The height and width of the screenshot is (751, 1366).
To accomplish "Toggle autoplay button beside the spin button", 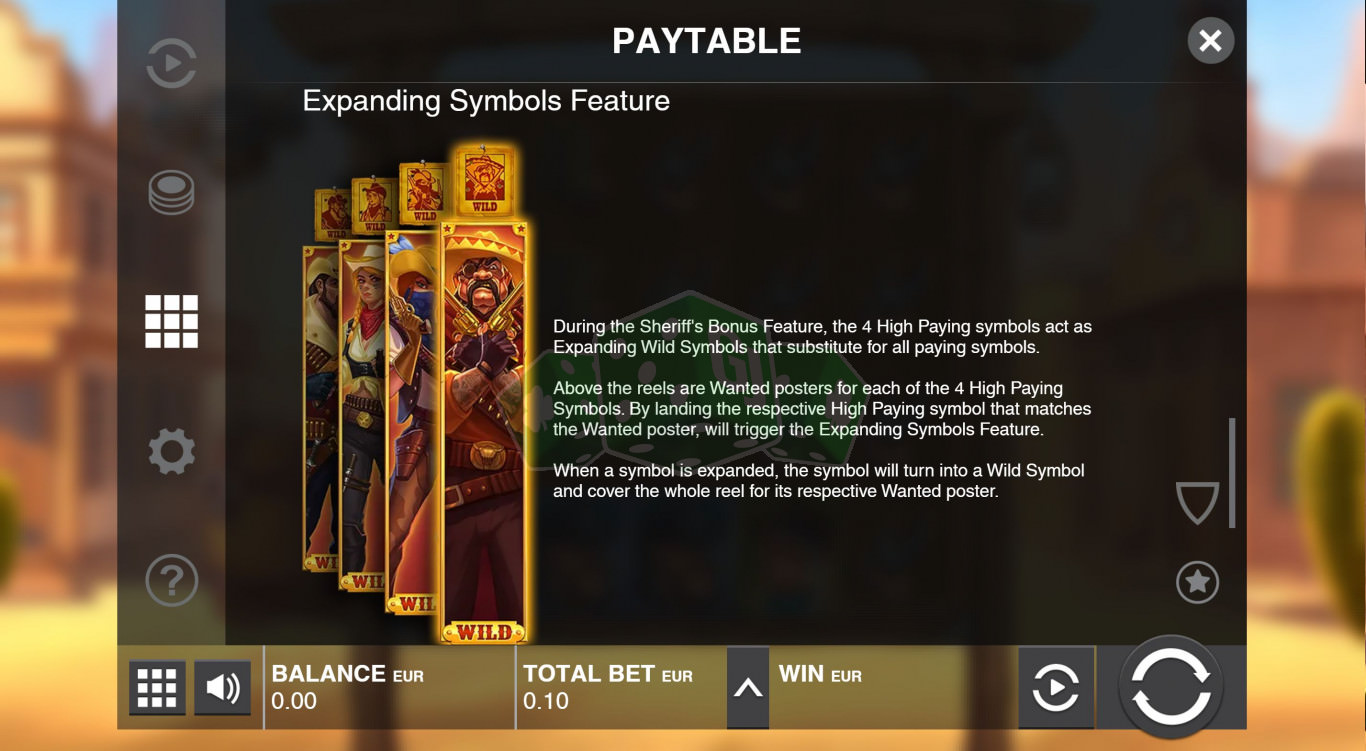I will [1056, 688].
